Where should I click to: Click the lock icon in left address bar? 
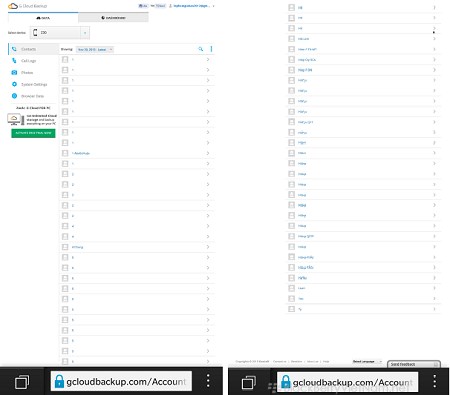tap(59, 381)
